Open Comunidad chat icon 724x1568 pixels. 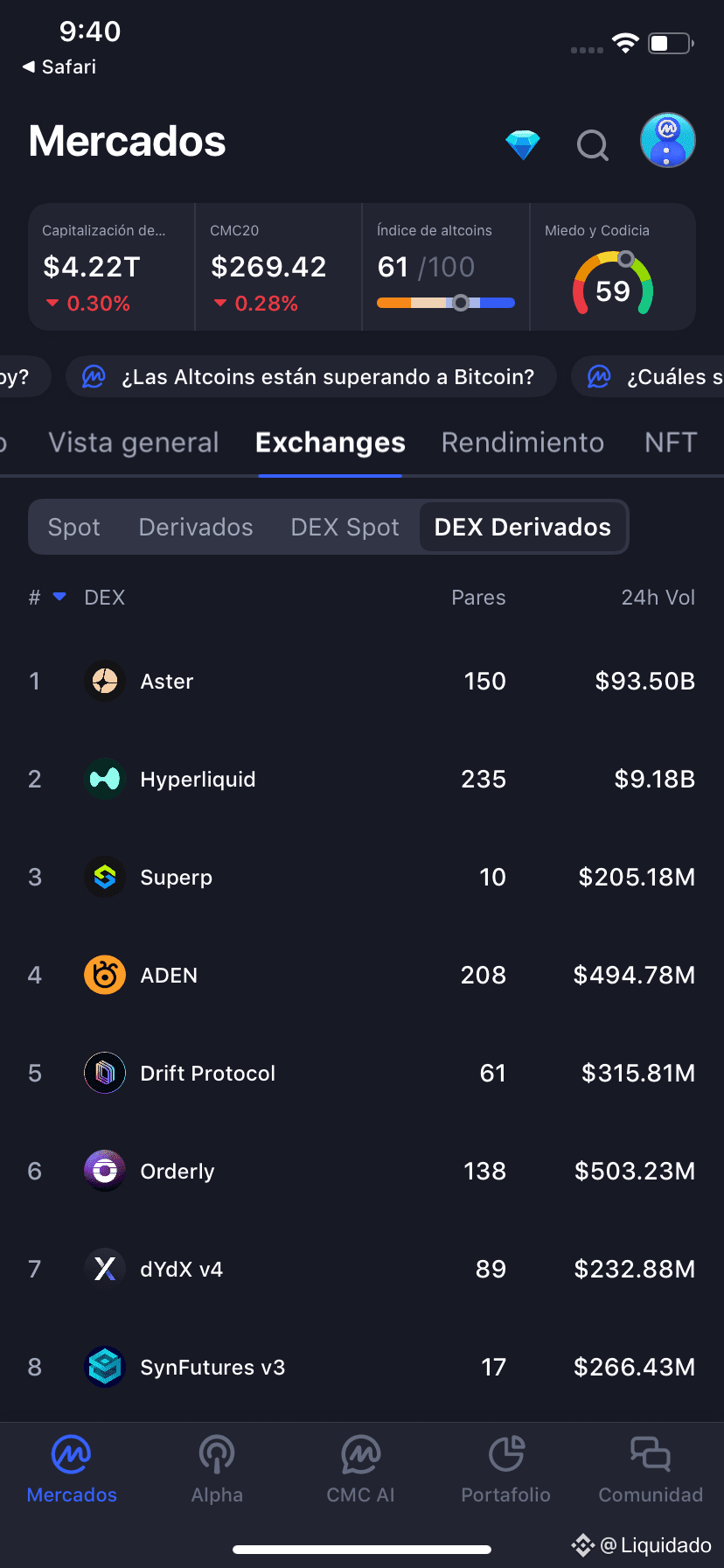tap(651, 1455)
